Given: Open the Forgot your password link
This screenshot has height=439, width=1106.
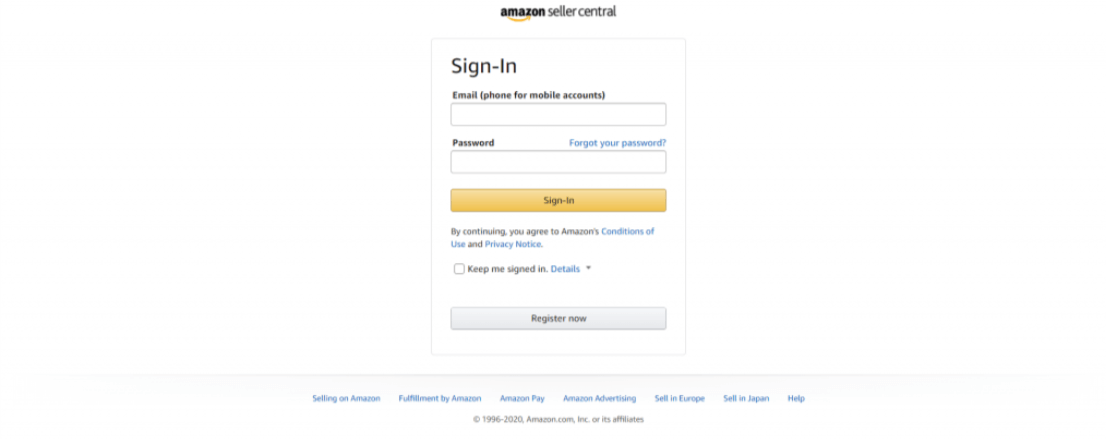Looking at the screenshot, I should click(617, 143).
